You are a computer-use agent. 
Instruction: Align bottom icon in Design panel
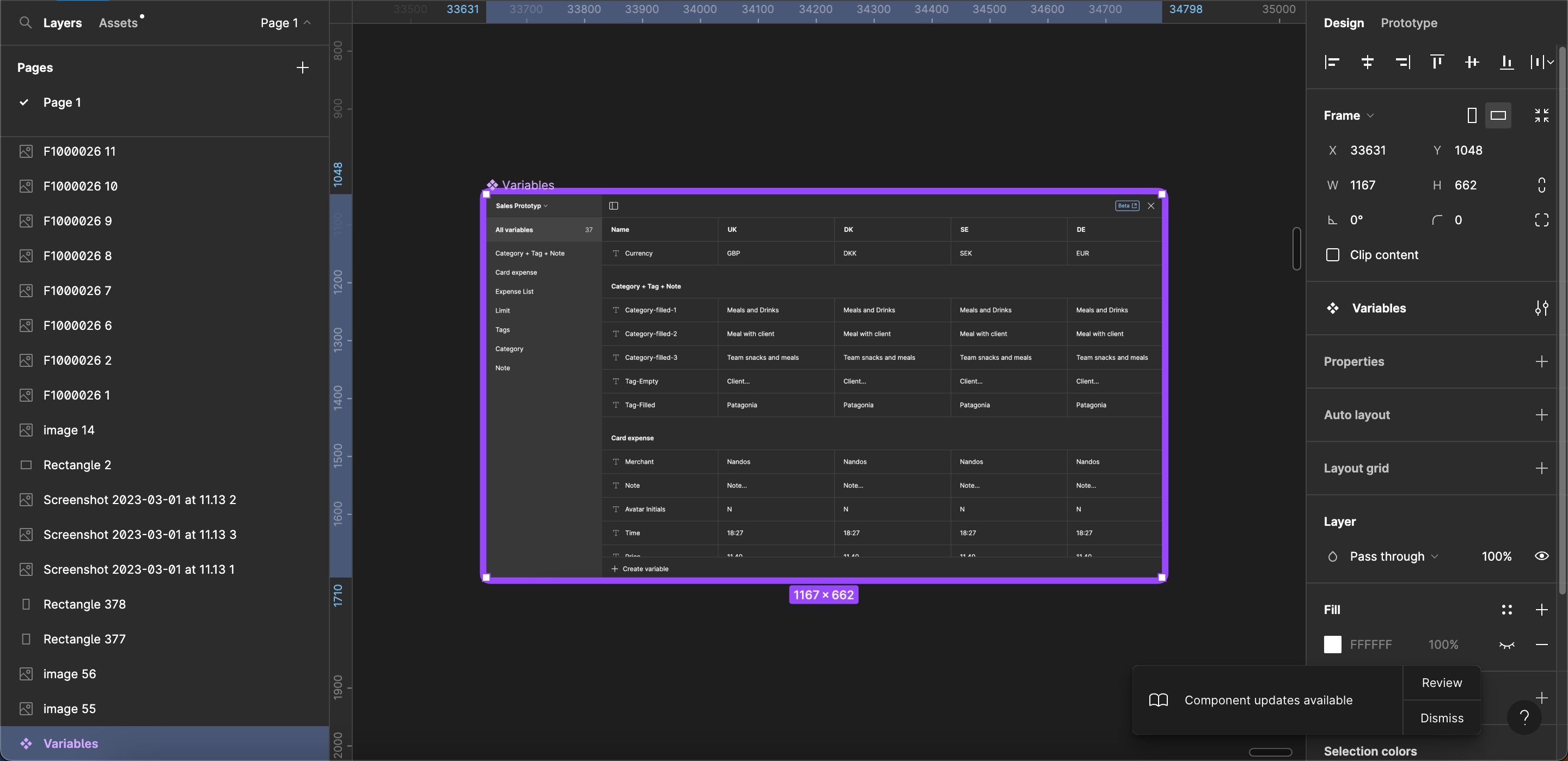1506,62
